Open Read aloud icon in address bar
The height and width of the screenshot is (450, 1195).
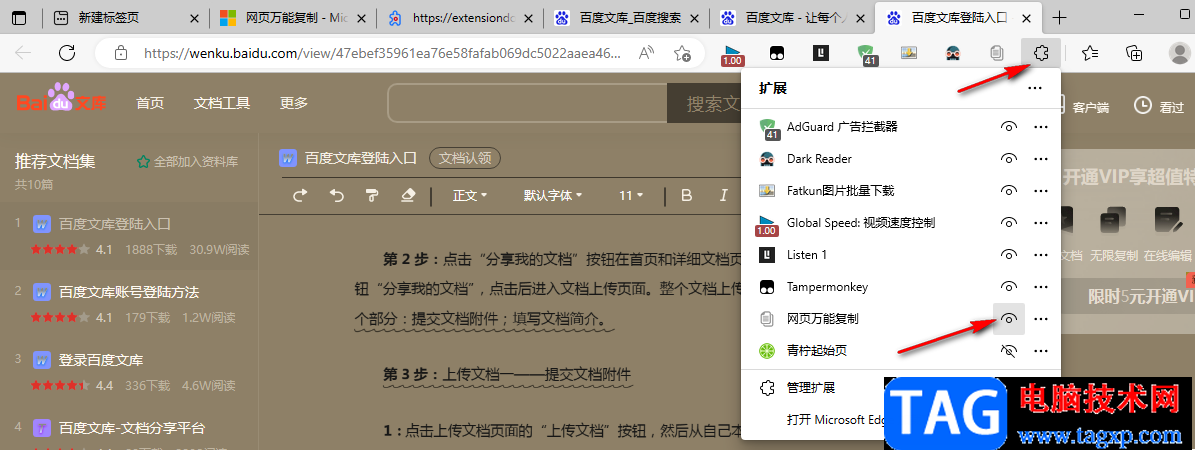(x=646, y=53)
